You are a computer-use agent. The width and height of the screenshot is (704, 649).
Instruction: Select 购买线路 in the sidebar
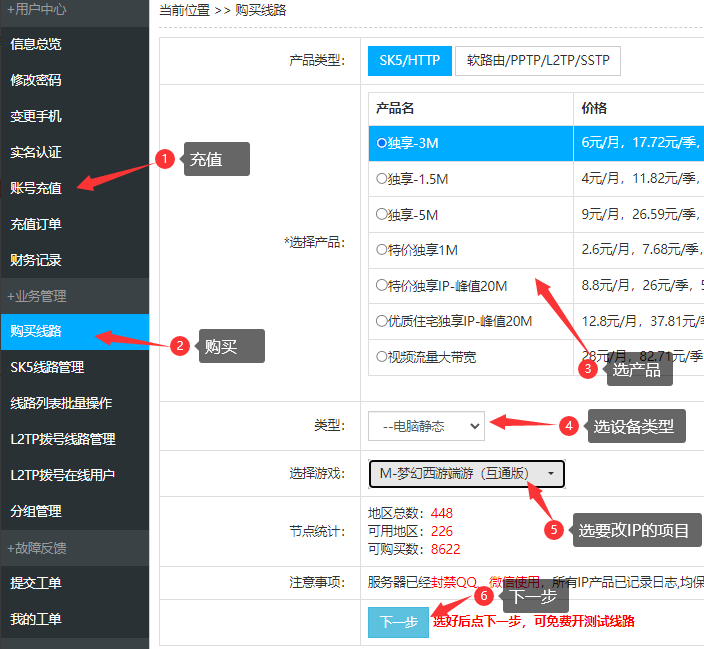[x=75, y=331]
